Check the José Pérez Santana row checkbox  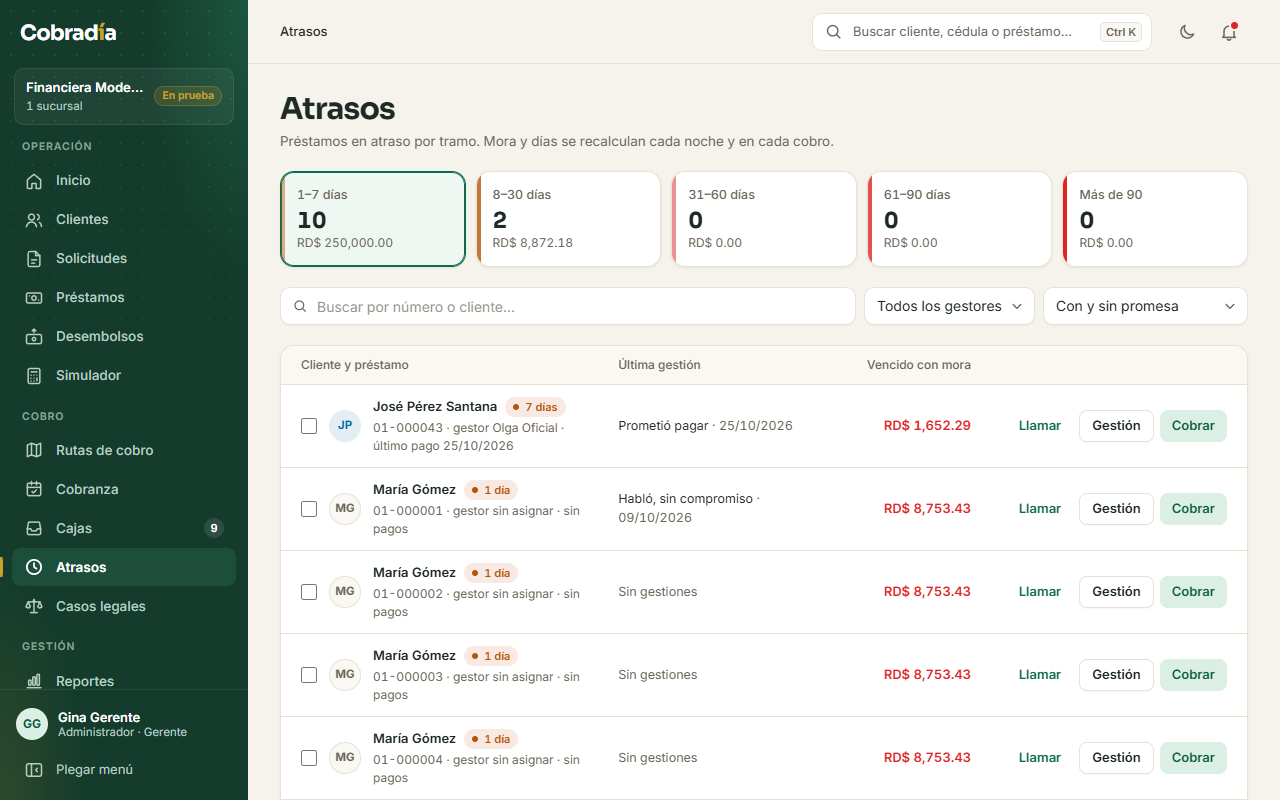click(309, 426)
